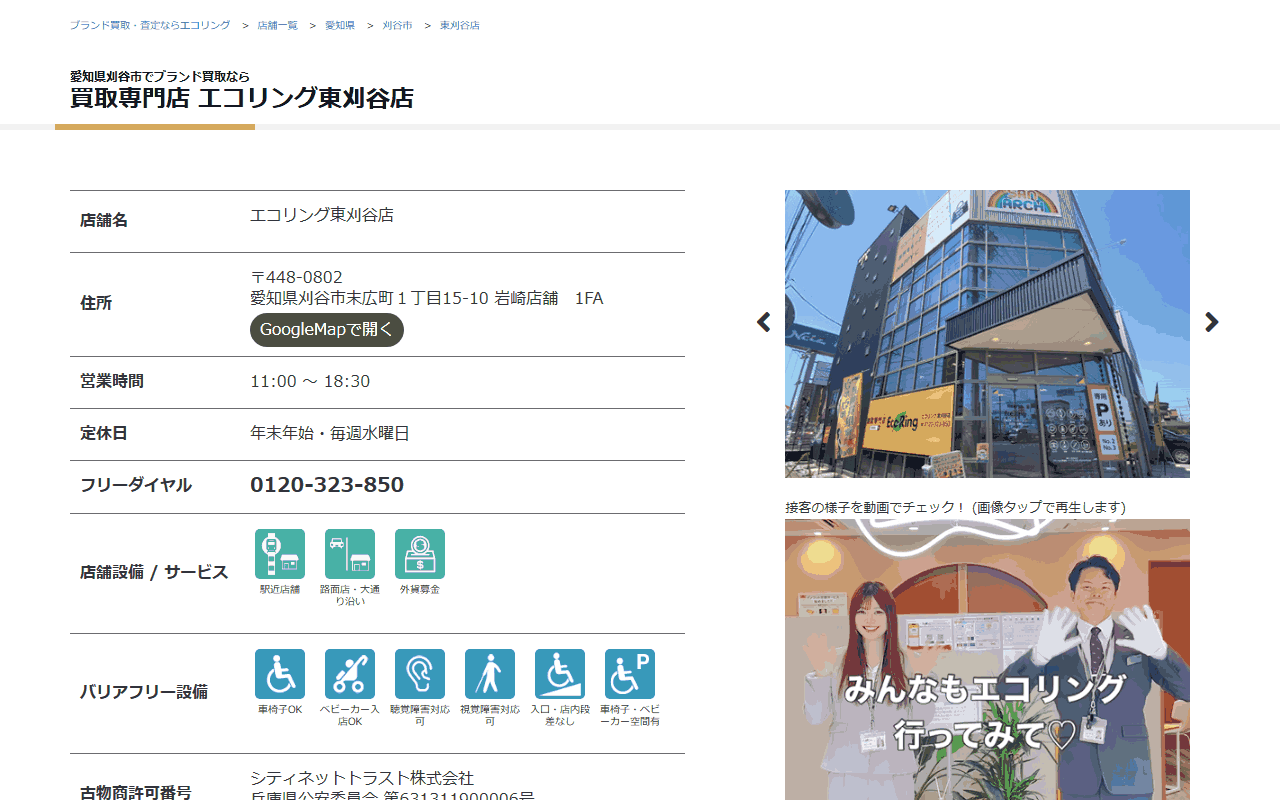Click the page heading 買取専門店 エコリング東刈谷店
Screen dimensions: 1280x800
click(x=242, y=98)
